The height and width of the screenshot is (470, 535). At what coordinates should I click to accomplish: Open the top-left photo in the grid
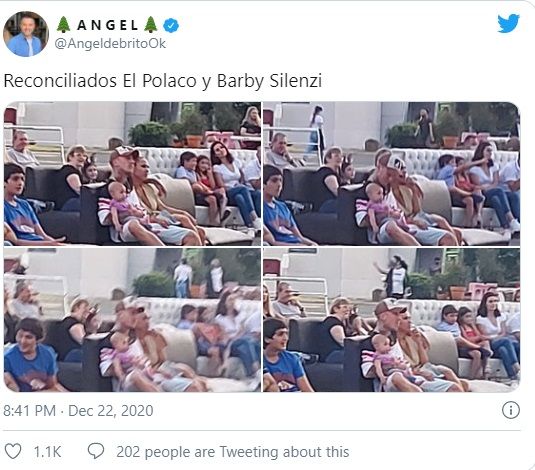point(132,173)
